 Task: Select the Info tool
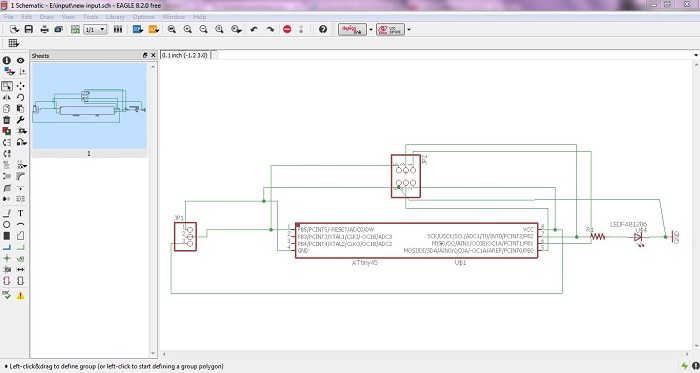(7, 60)
